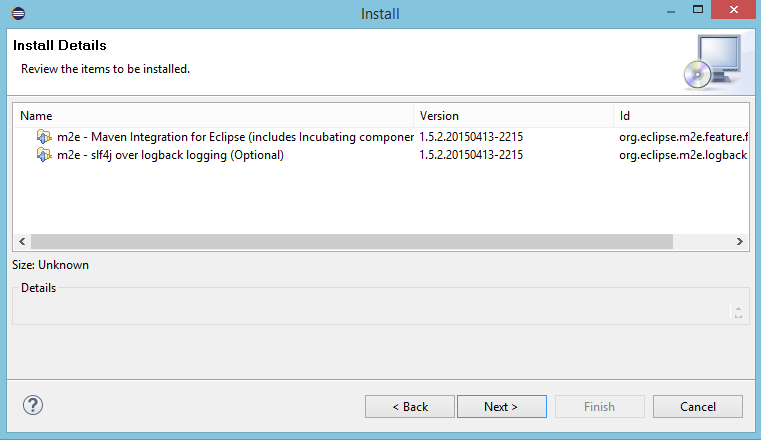Cancel the install dialog
The image size is (761, 440).
point(697,407)
